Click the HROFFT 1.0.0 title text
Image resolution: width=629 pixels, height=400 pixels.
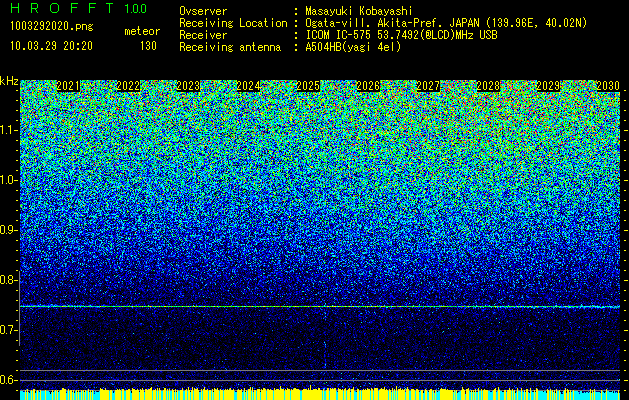pyautogui.click(x=79, y=8)
